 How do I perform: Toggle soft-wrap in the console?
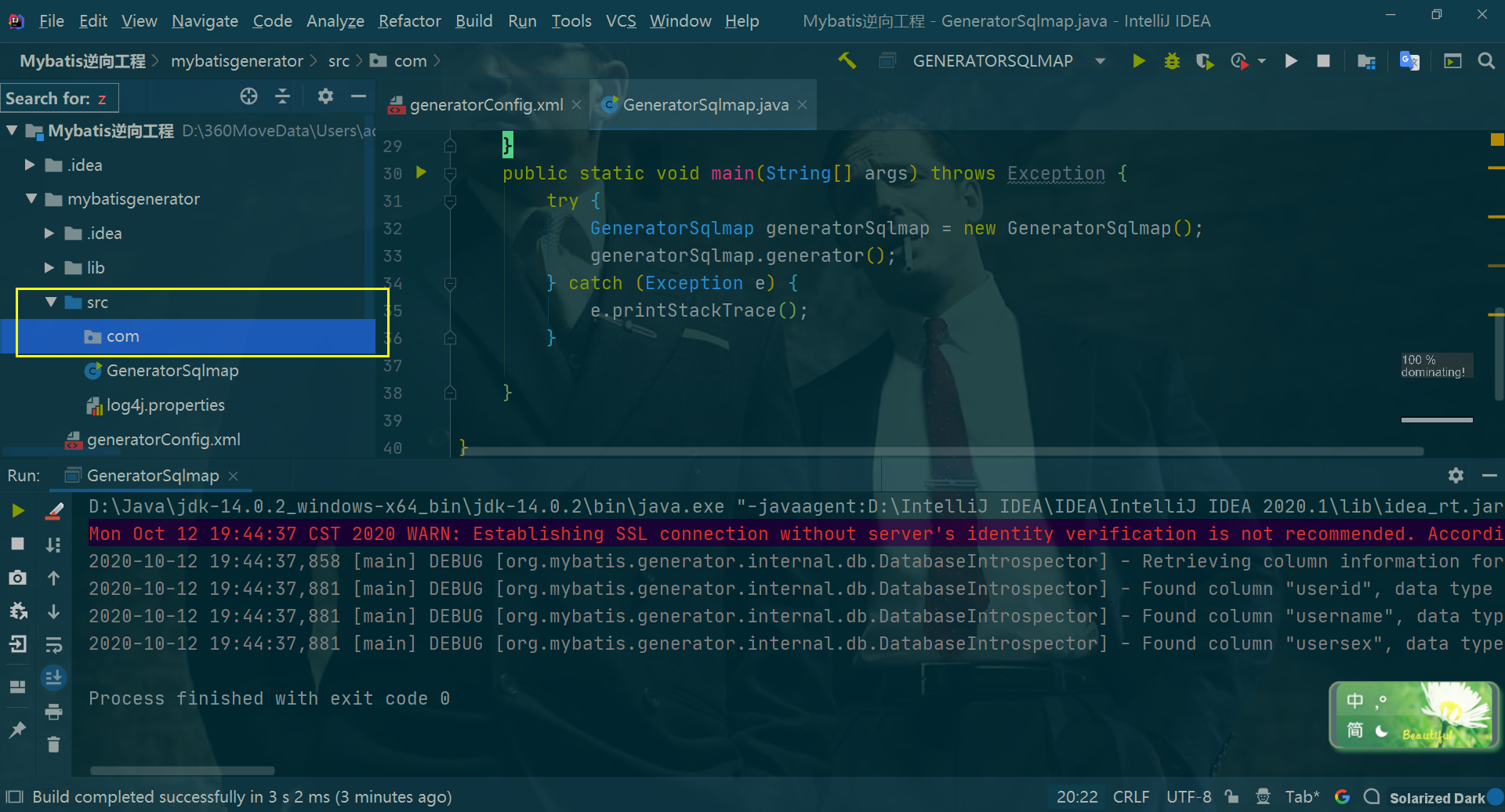(x=53, y=644)
